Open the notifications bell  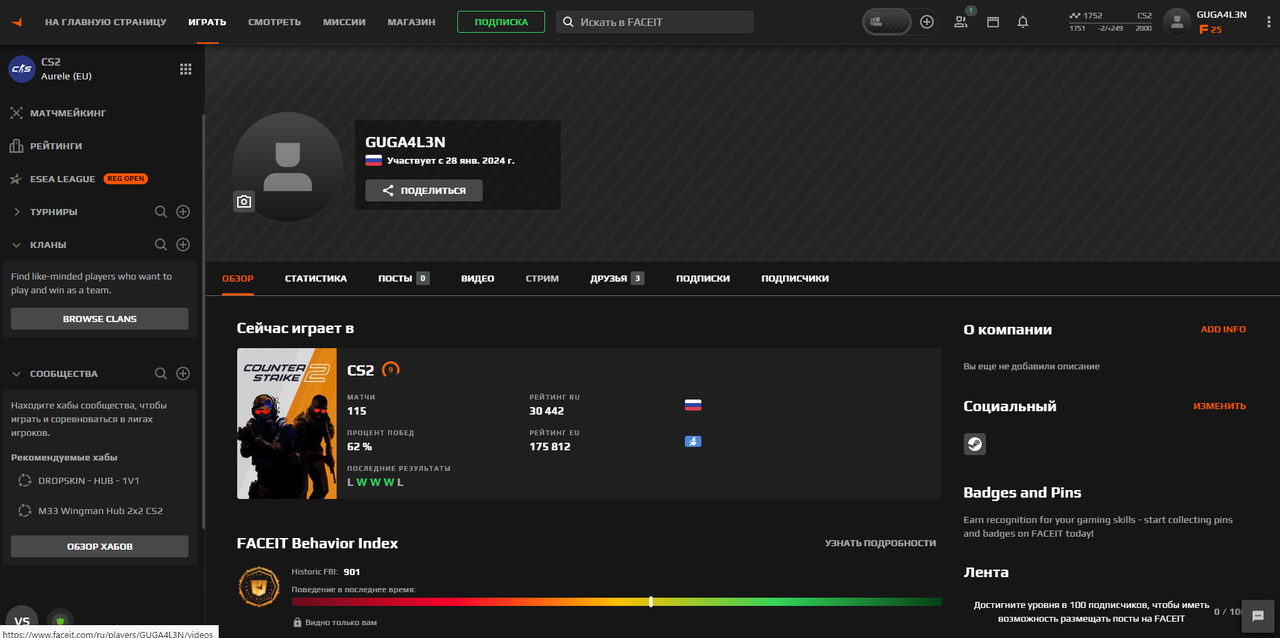1023,21
